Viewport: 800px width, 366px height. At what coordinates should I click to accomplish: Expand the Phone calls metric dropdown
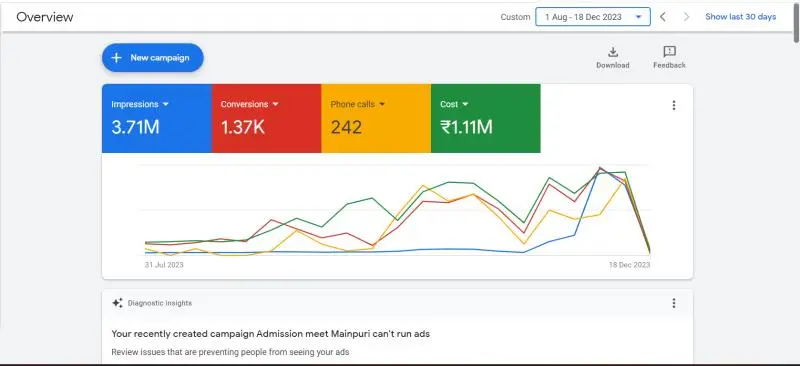pos(382,104)
